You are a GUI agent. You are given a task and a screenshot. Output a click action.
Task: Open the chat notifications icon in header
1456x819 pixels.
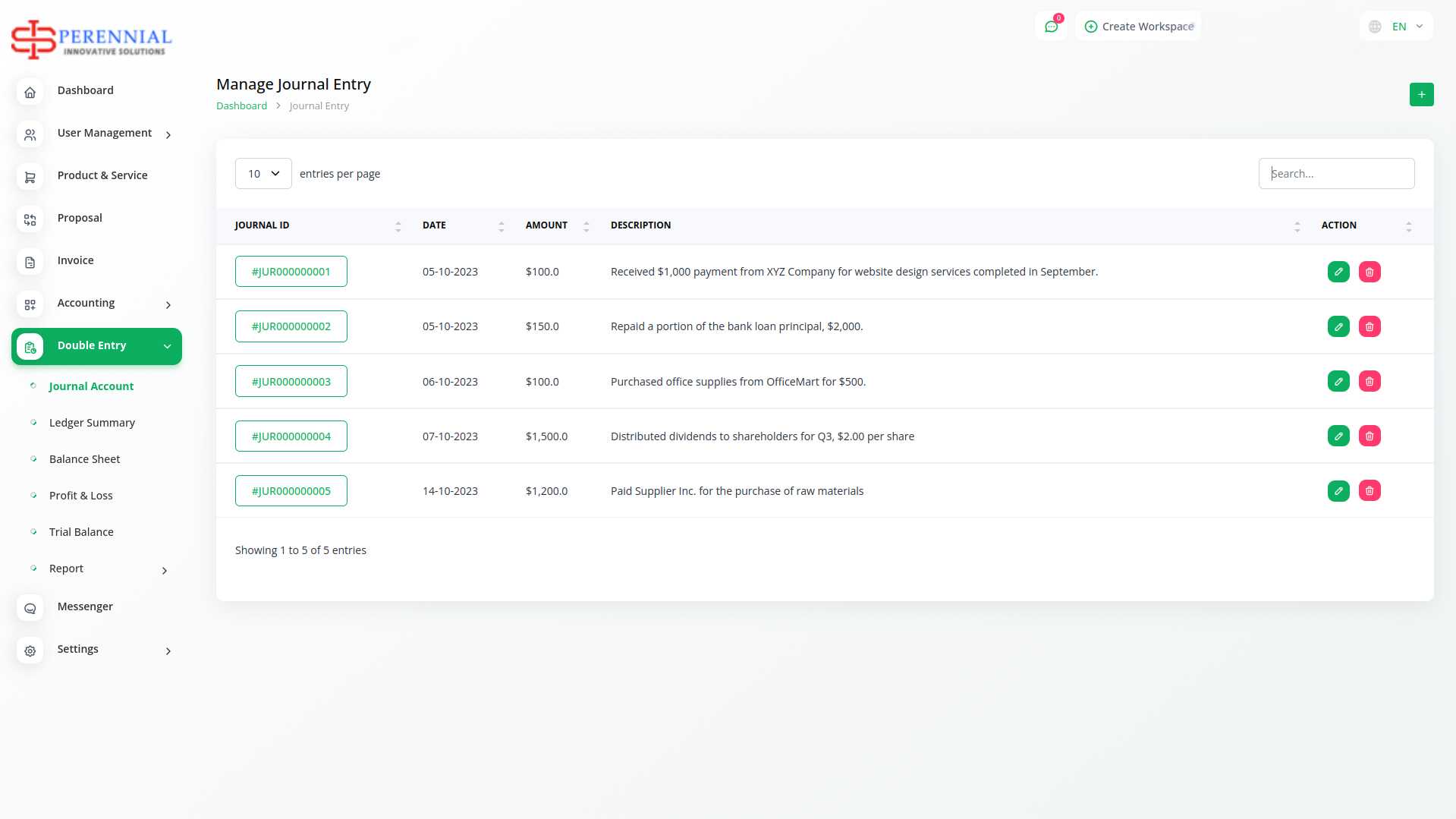click(x=1051, y=27)
